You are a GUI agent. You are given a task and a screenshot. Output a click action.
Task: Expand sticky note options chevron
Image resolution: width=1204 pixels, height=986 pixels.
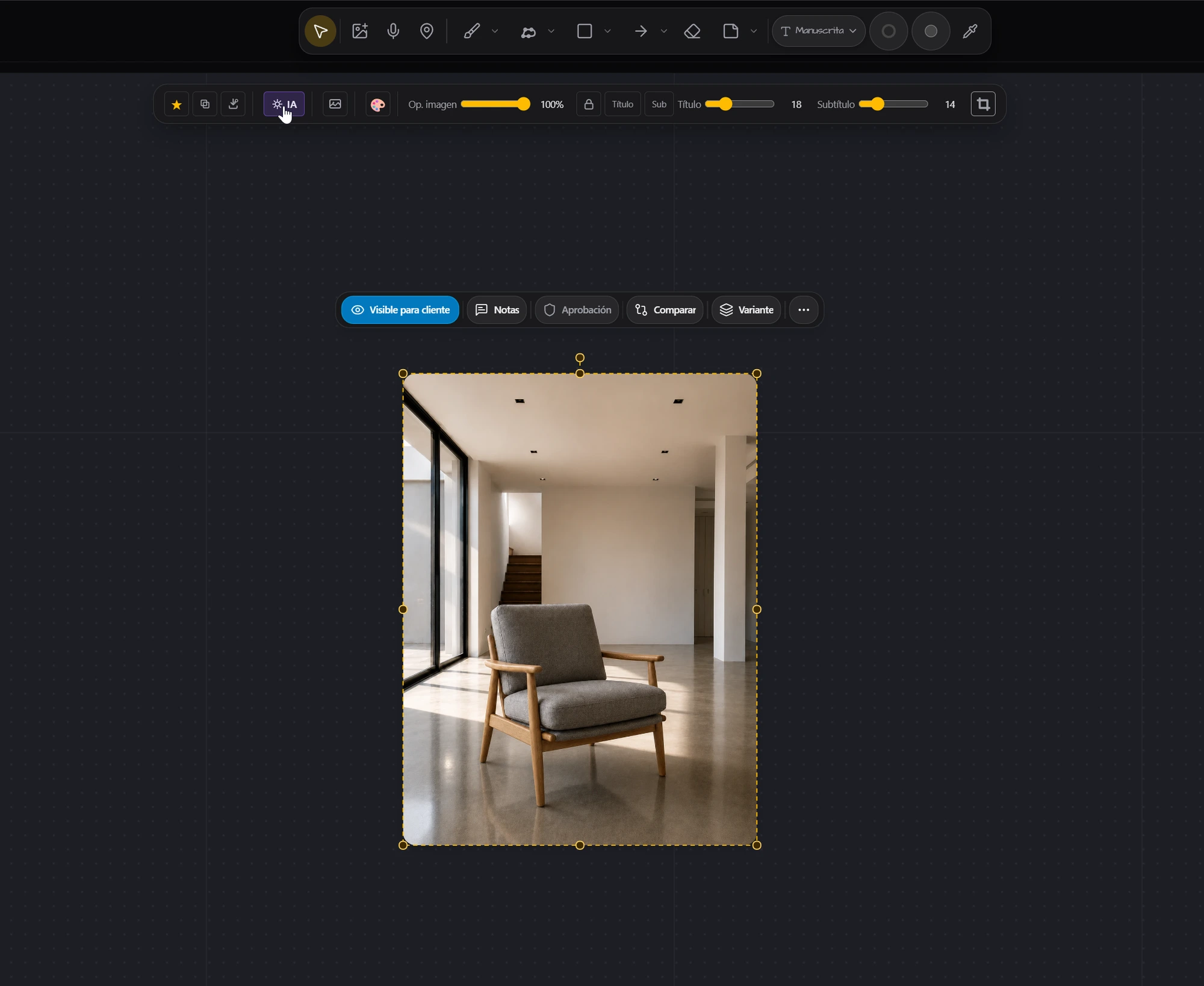(754, 31)
